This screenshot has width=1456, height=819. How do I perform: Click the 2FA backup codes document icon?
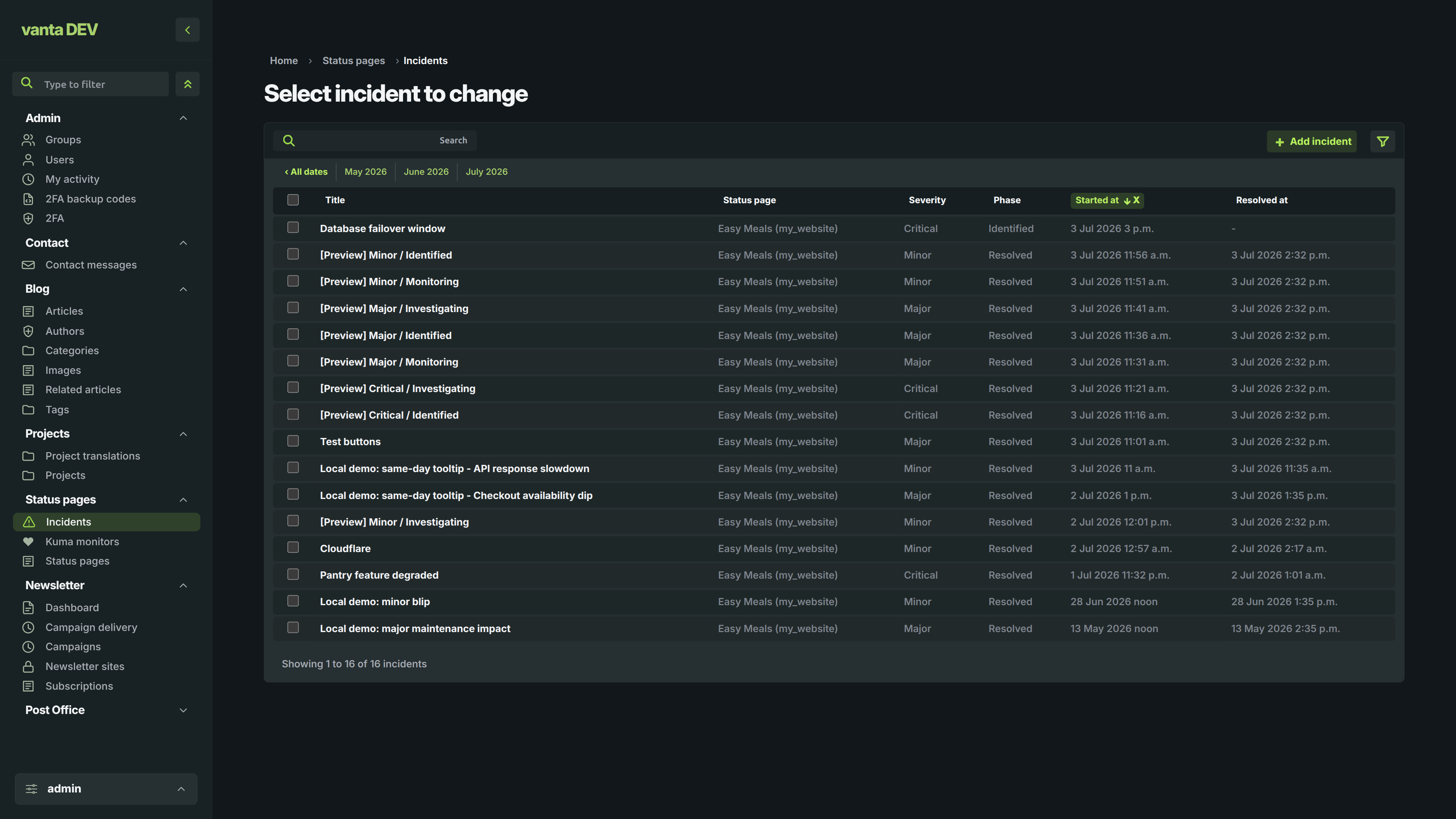[x=28, y=199]
